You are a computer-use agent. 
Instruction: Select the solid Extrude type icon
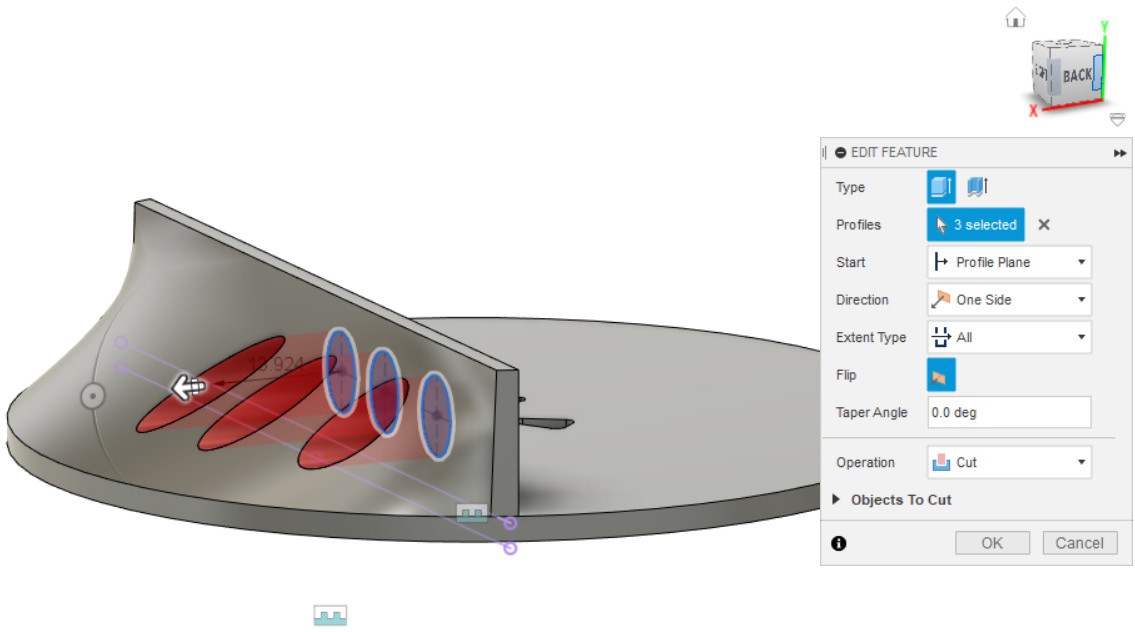pyautogui.click(x=941, y=187)
